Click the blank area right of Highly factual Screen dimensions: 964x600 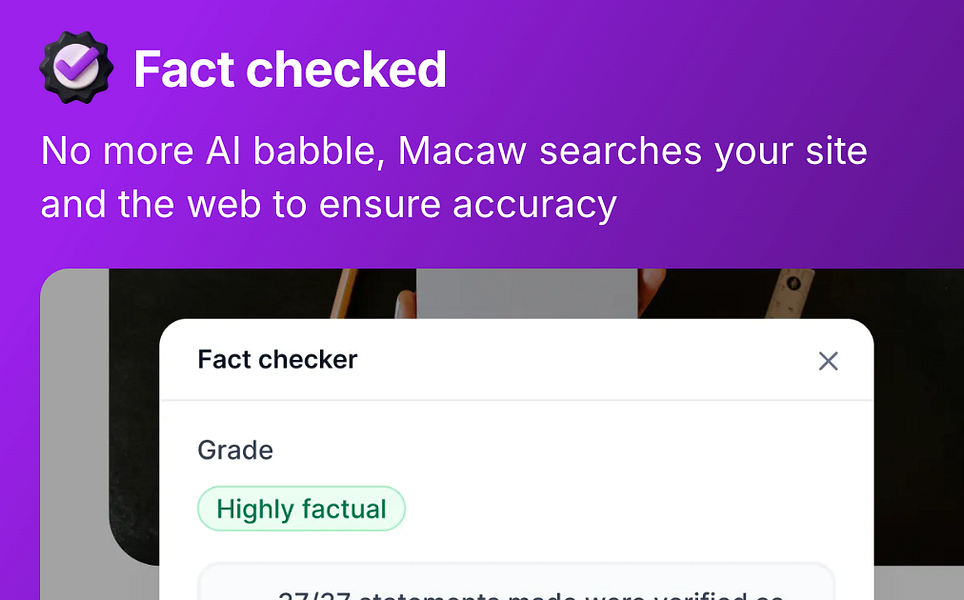click(x=620, y=509)
